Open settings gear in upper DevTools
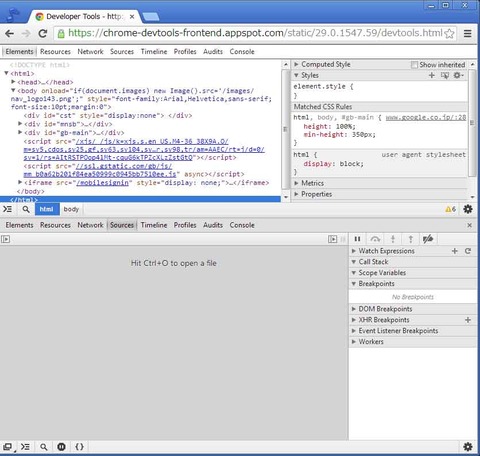Screen dimensions: 480x456 click(x=468, y=209)
